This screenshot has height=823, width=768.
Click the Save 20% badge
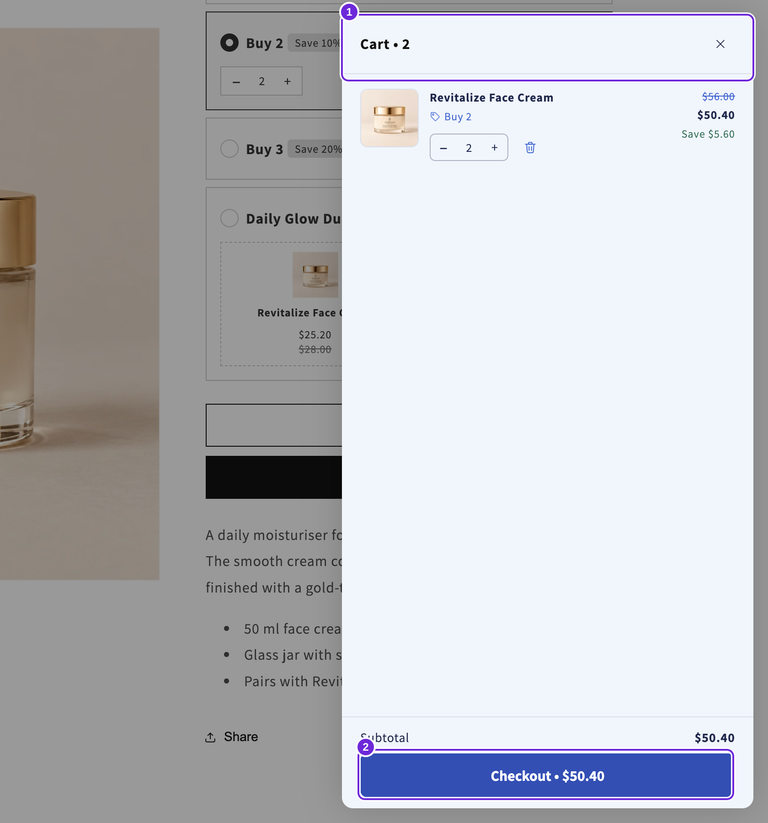coord(315,149)
